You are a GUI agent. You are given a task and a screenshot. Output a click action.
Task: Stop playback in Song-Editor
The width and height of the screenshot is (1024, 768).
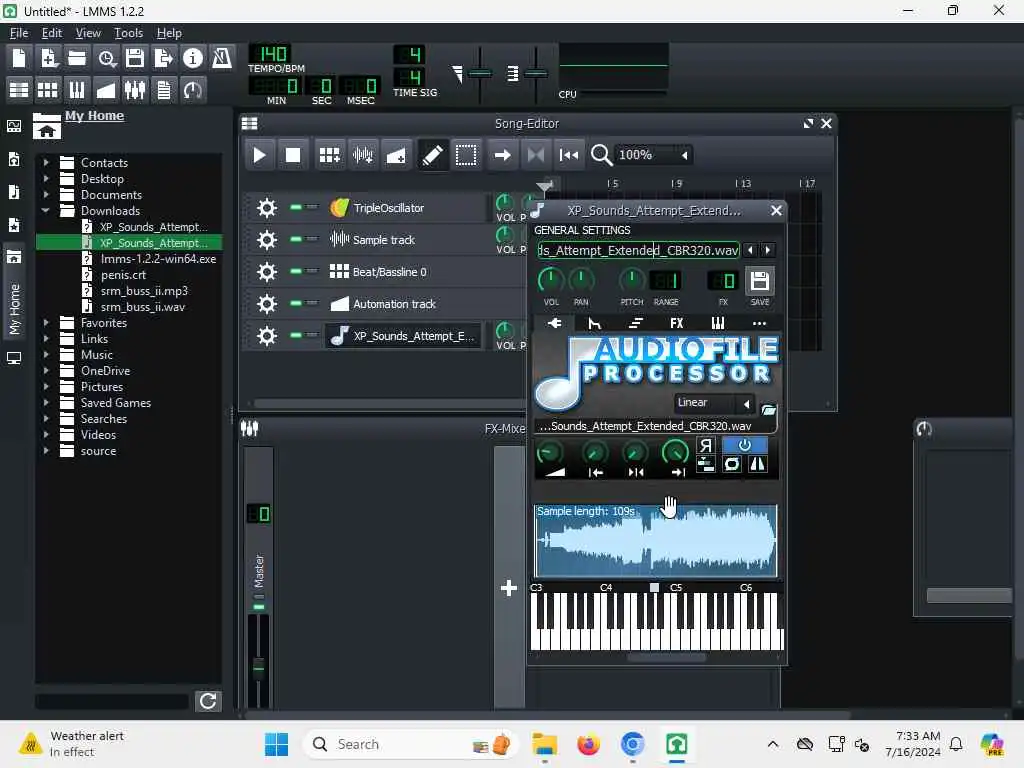coord(293,155)
